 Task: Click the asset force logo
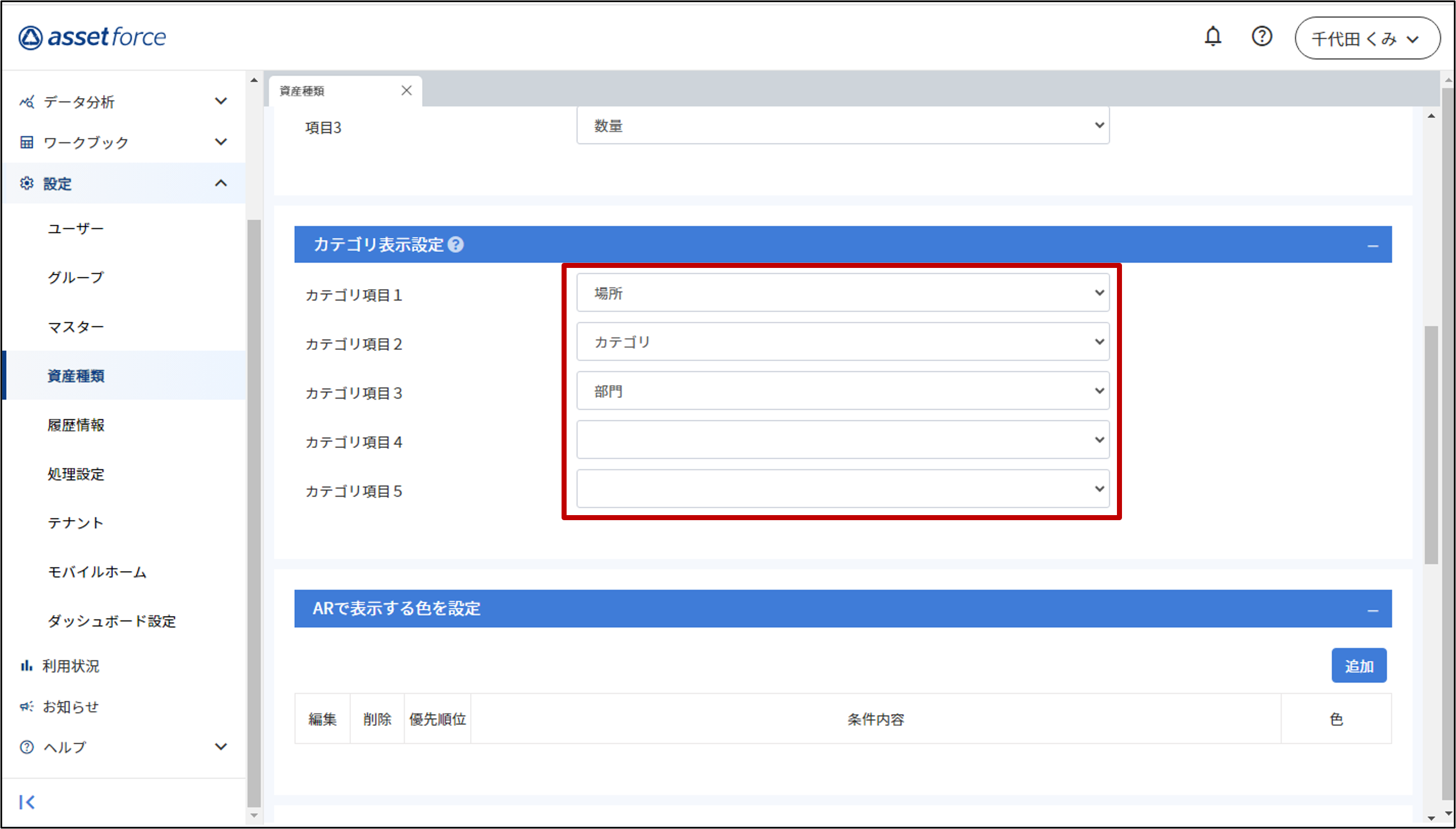pyautogui.click(x=92, y=38)
